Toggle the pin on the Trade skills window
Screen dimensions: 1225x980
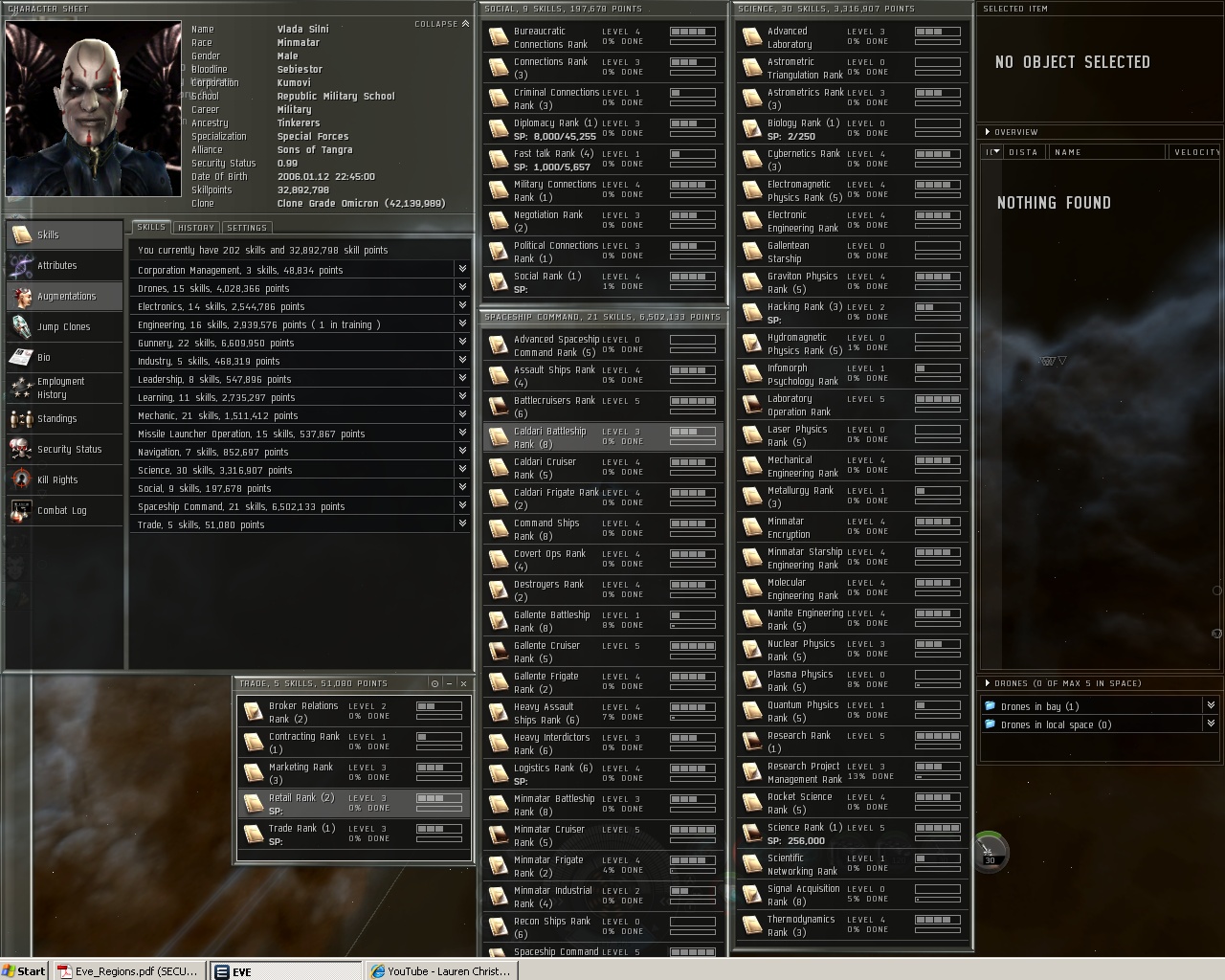434,683
